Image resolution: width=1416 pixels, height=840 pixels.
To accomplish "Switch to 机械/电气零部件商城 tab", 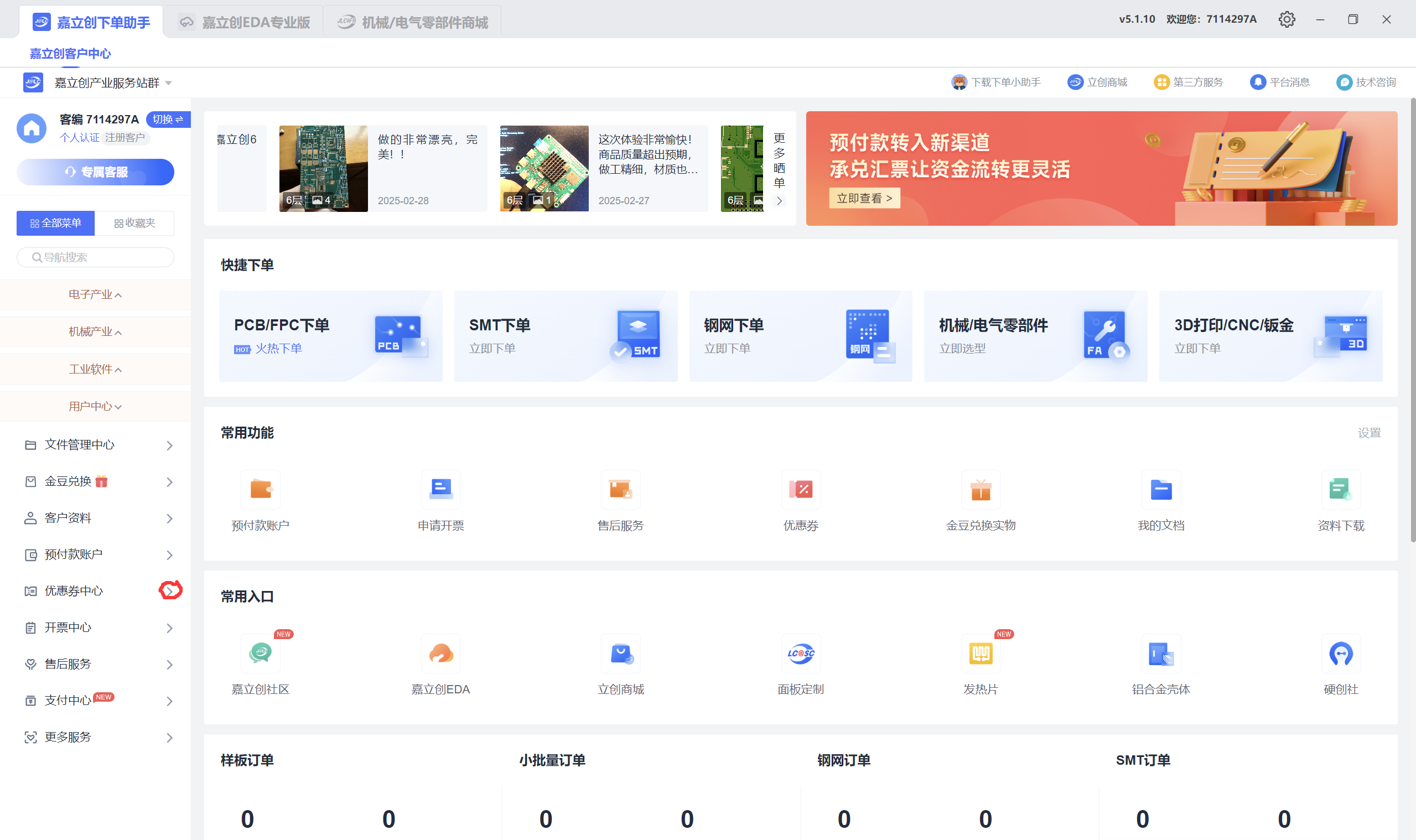I will (412, 22).
